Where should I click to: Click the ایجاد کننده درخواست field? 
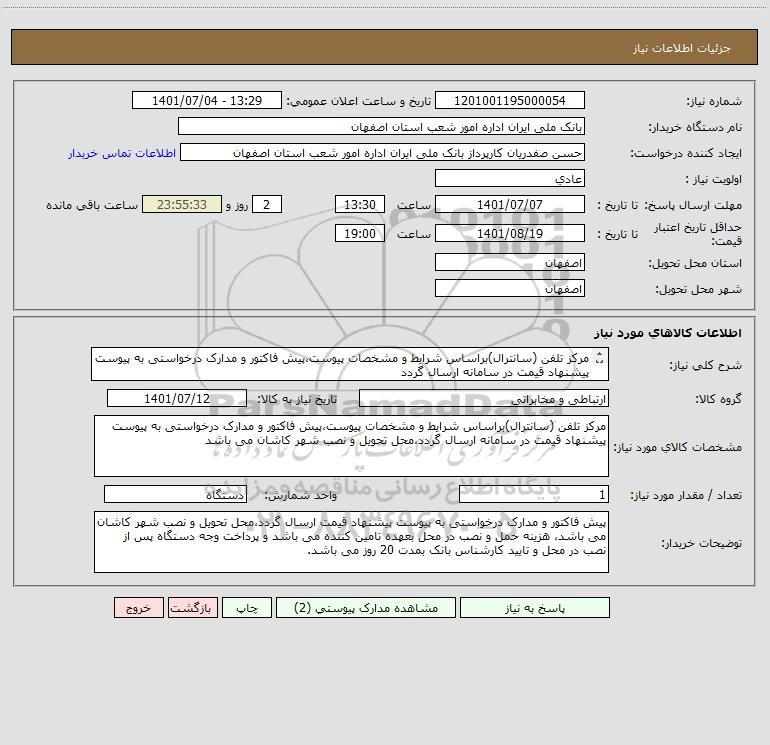coord(382,152)
